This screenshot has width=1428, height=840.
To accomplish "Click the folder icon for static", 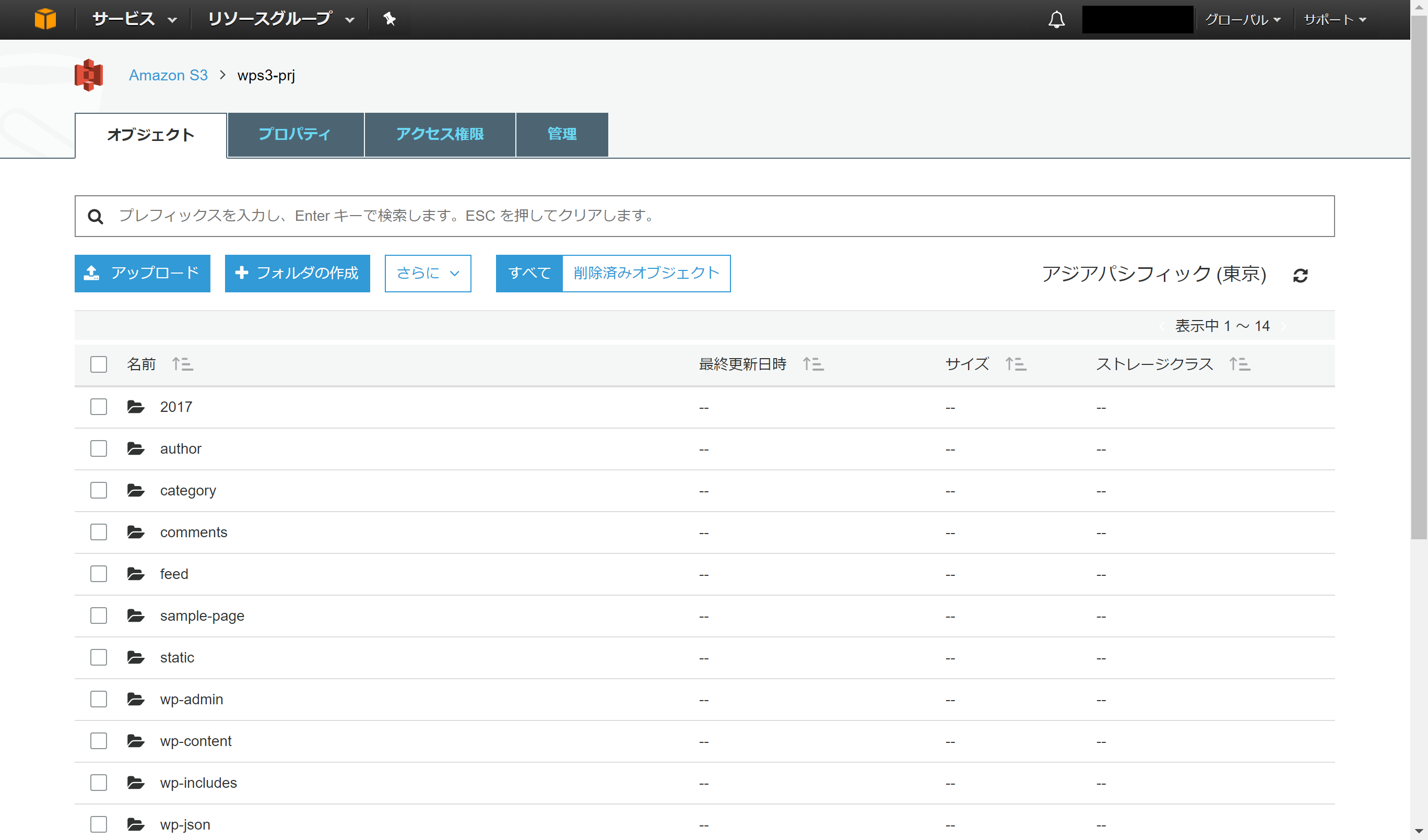I will 135,657.
